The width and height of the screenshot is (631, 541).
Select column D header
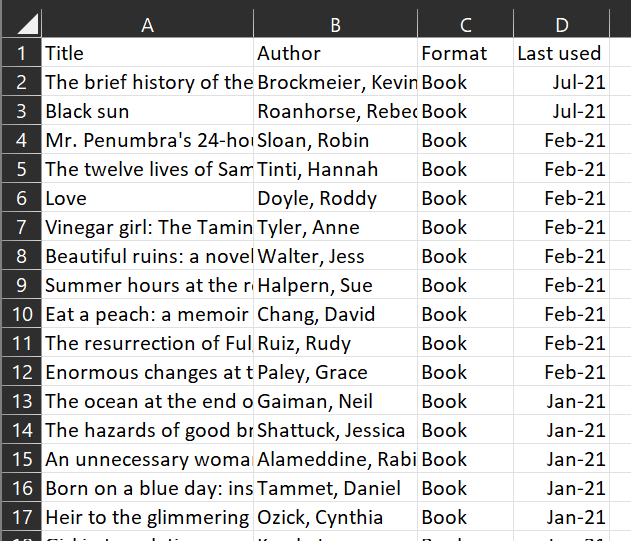point(562,24)
